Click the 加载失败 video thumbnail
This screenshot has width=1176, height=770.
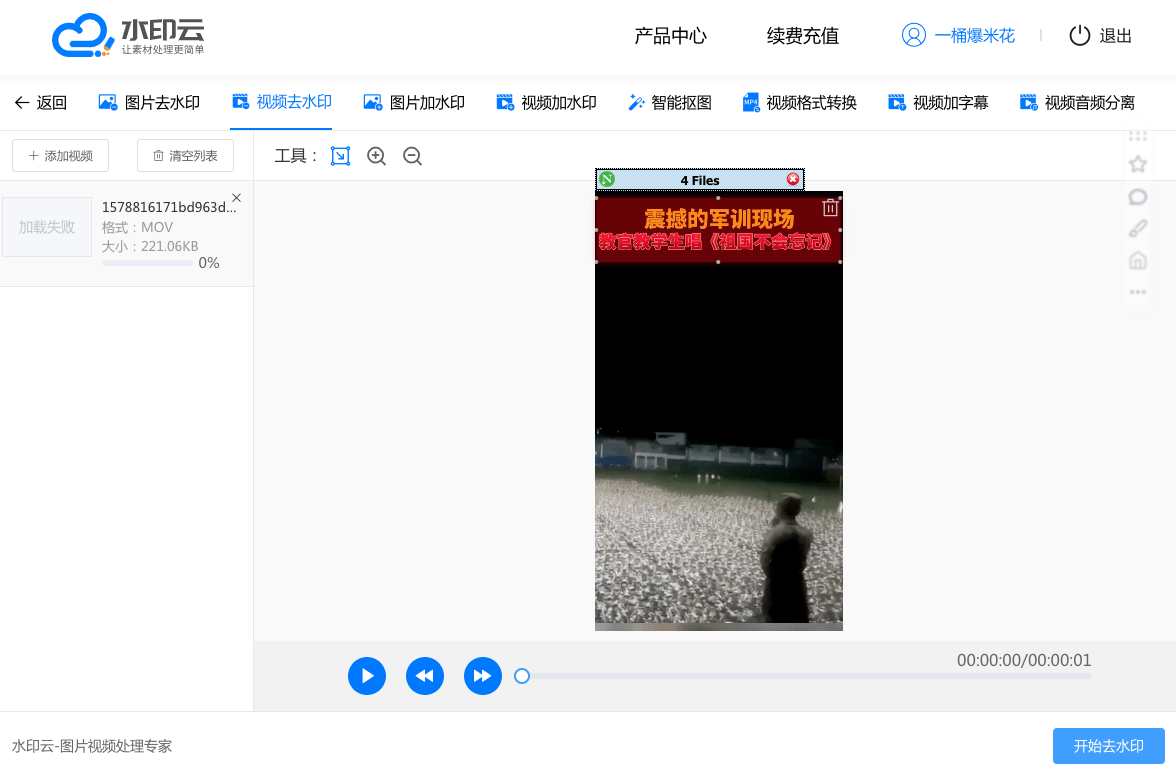pos(46,227)
